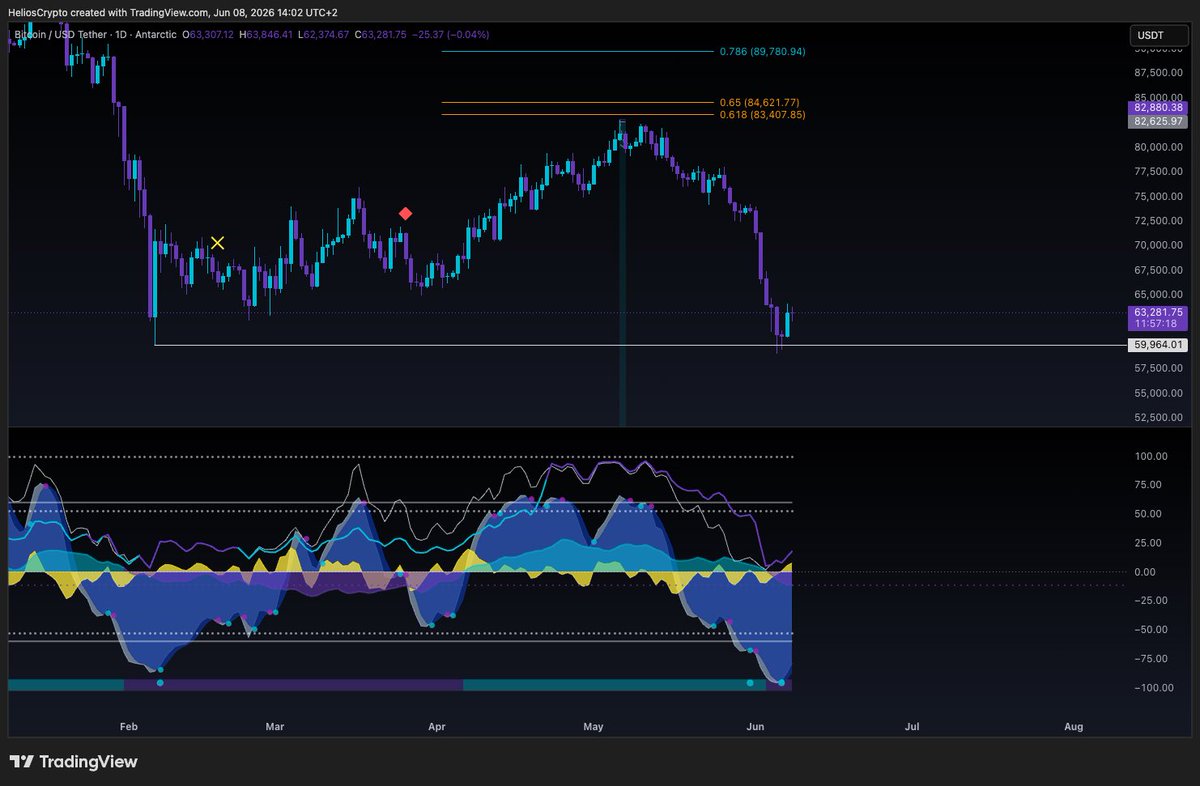Screen dimensions: 1200x786
Task: Click the 25.00 oscillator scale value
Action: pos(1150,543)
